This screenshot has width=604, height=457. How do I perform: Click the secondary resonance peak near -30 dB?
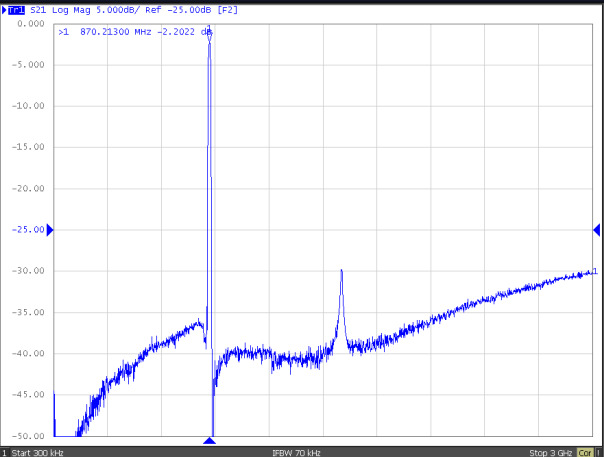[342, 271]
